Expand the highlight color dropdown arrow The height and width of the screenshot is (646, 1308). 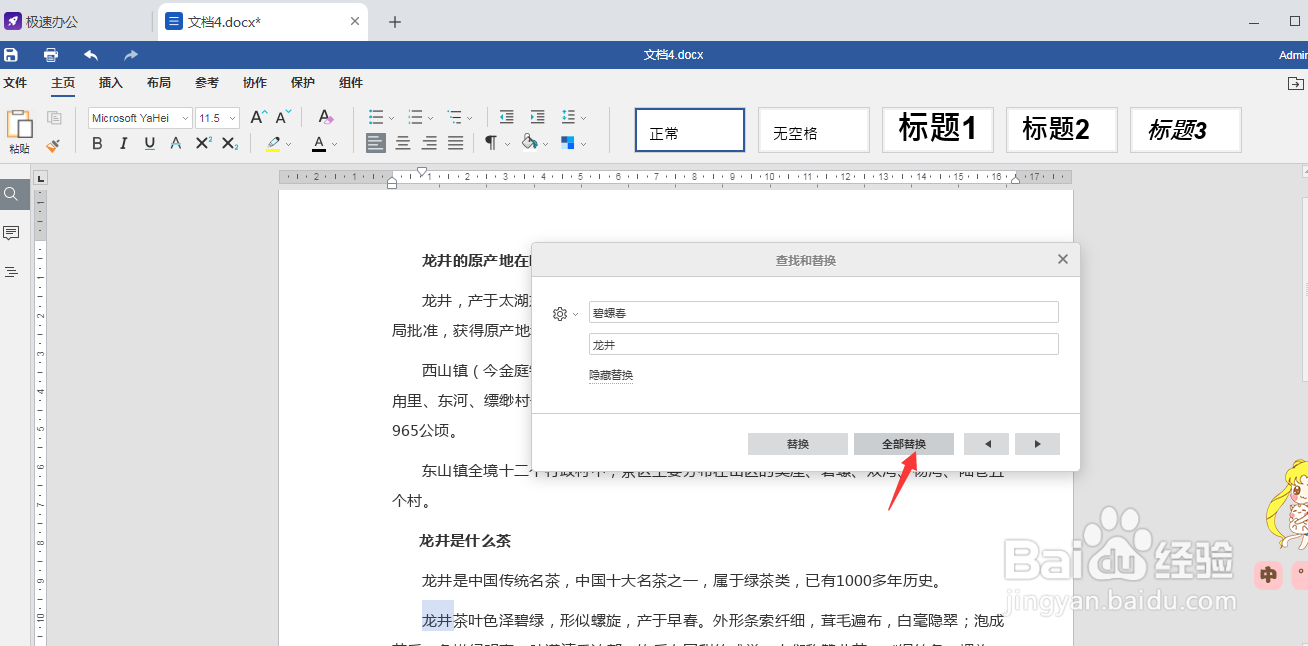pyautogui.click(x=290, y=143)
